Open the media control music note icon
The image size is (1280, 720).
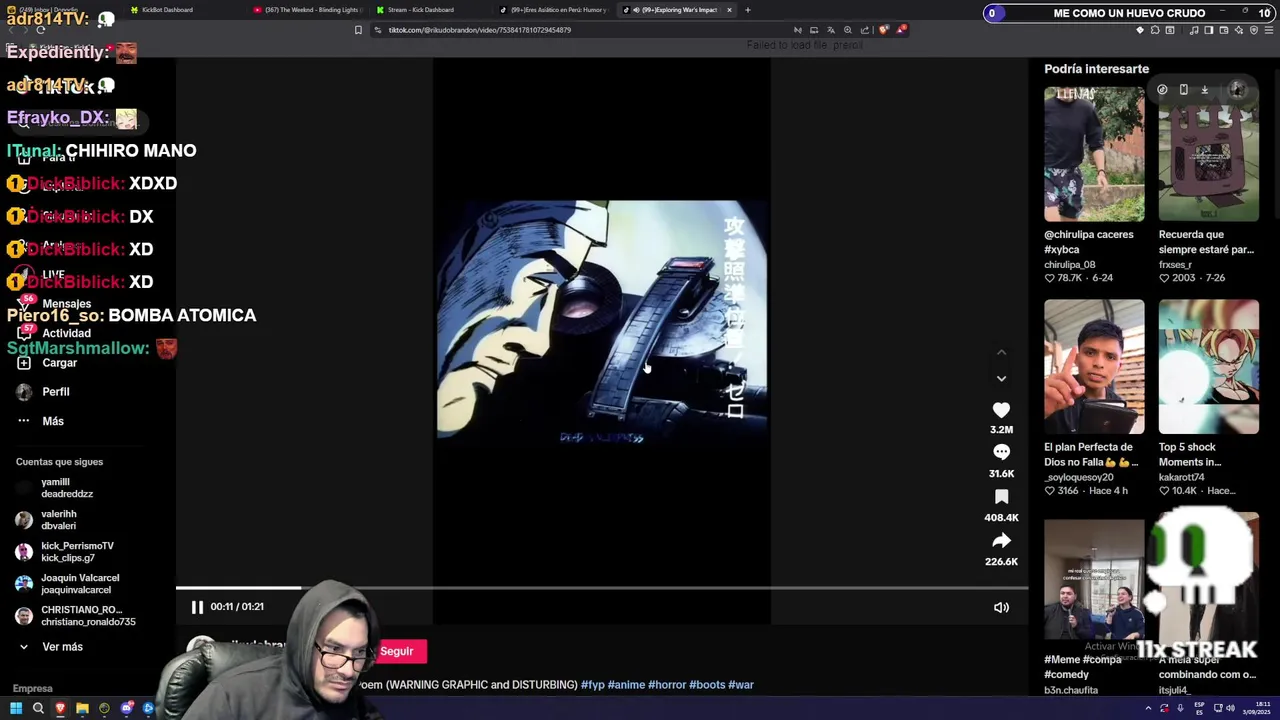tap(1194, 30)
